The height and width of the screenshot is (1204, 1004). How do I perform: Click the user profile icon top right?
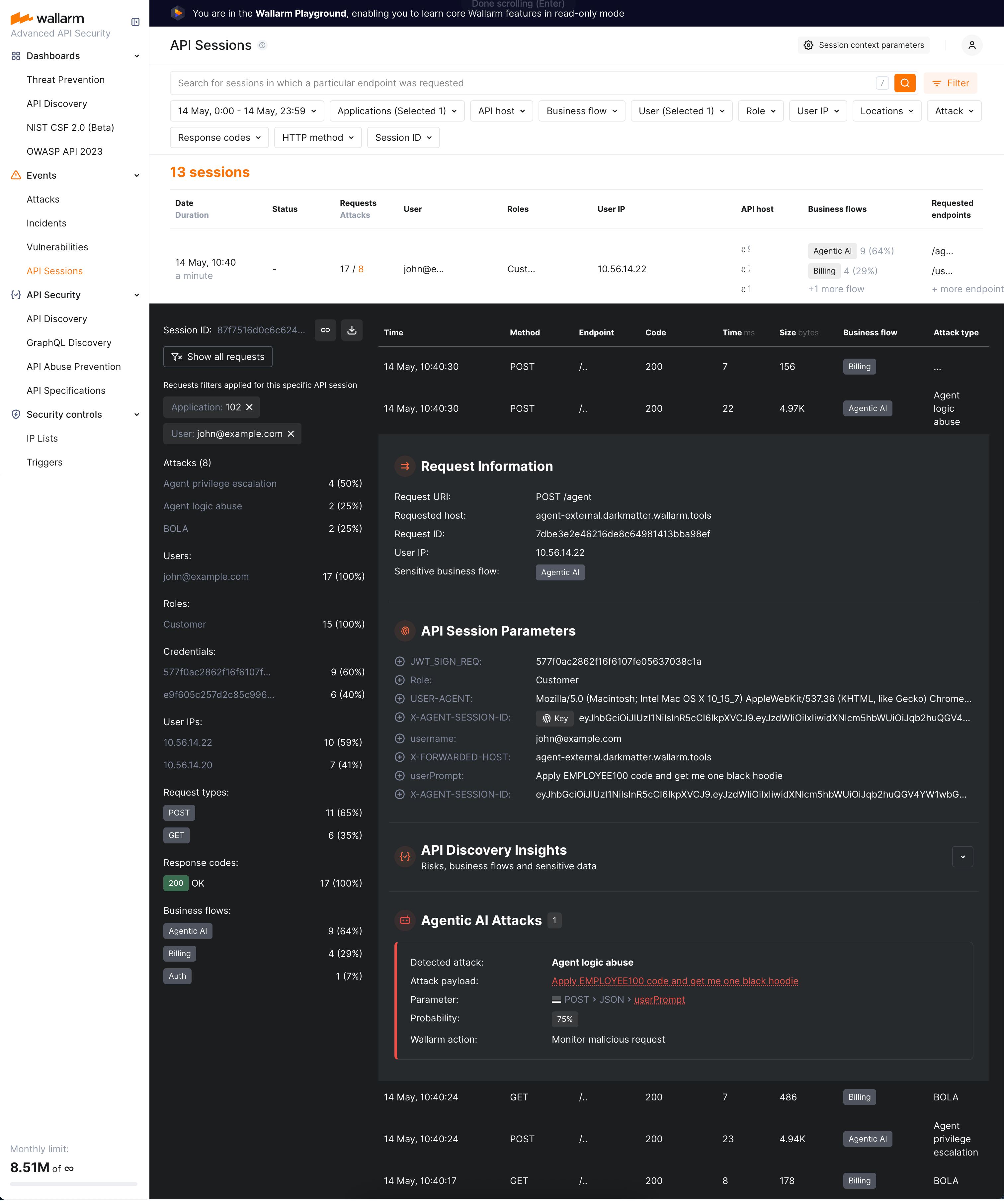tap(972, 45)
